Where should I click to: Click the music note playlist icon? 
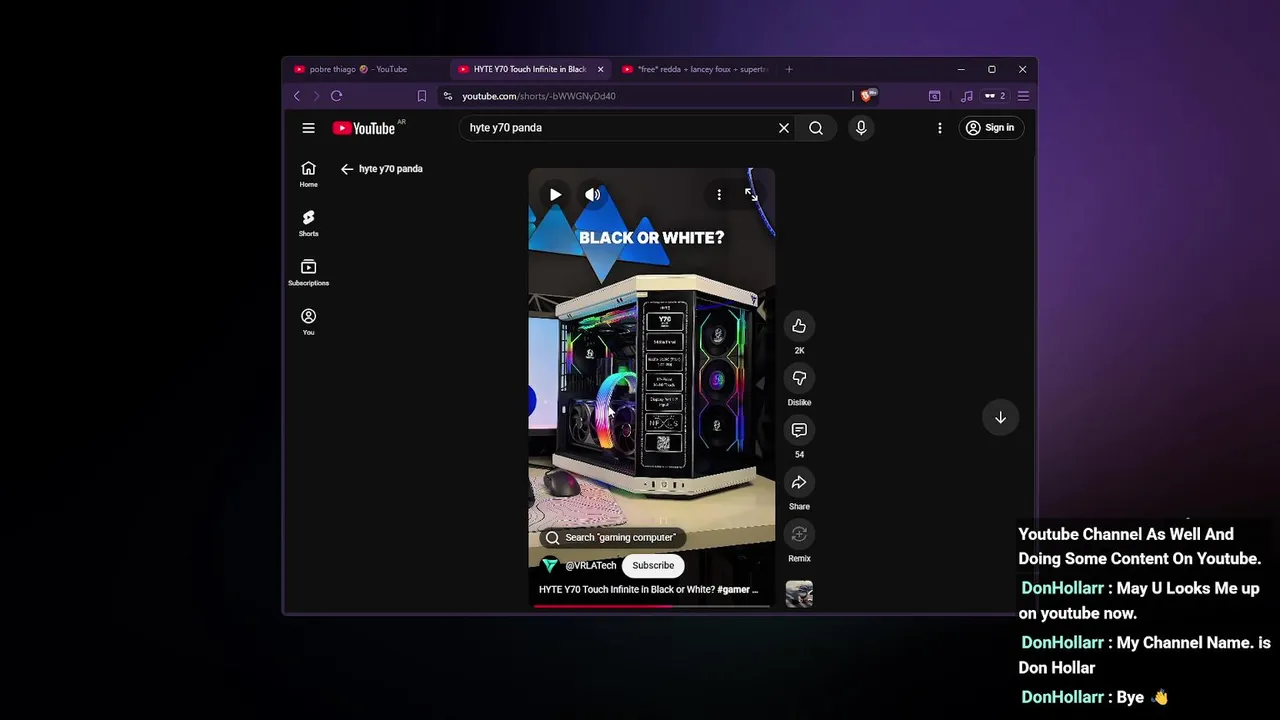[x=966, y=96]
